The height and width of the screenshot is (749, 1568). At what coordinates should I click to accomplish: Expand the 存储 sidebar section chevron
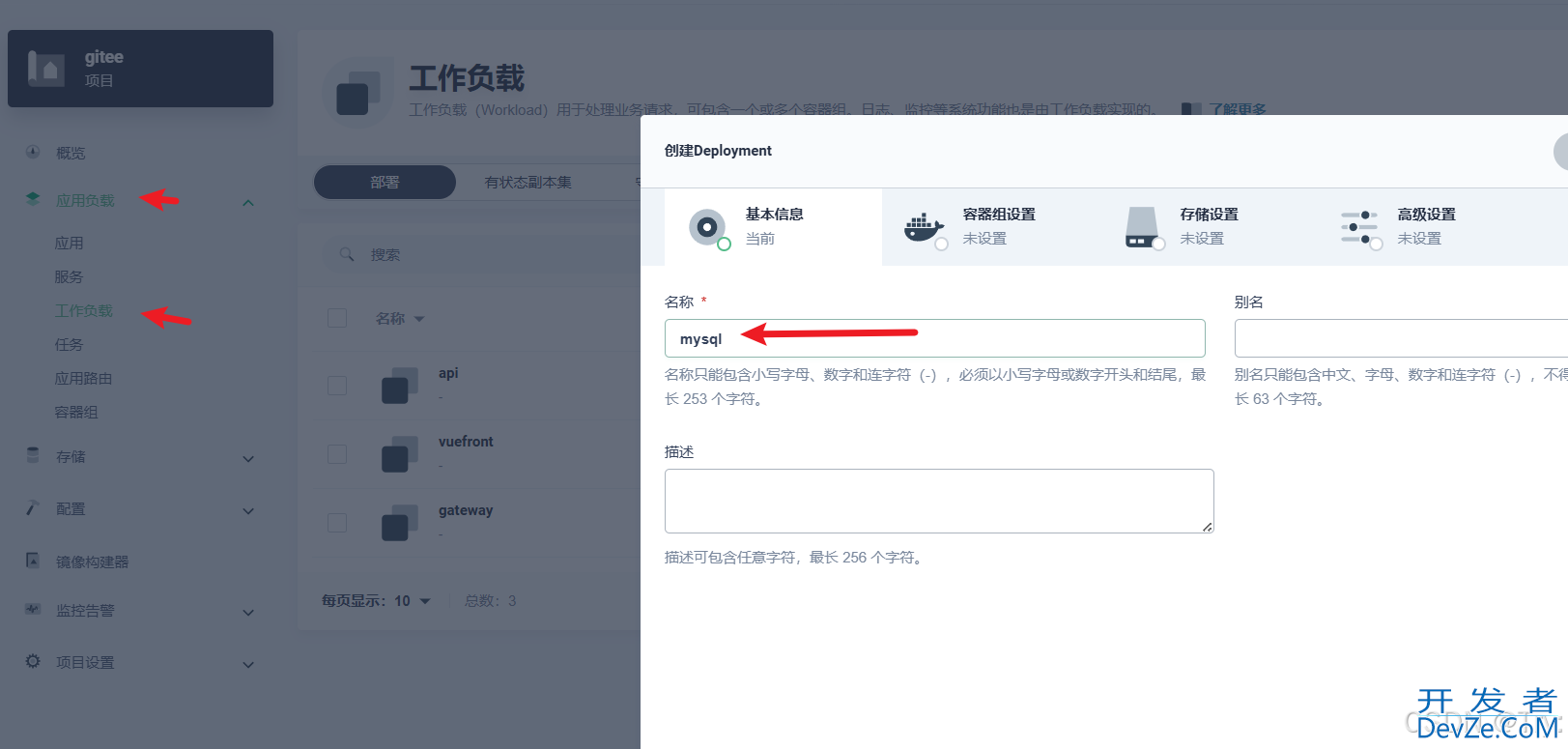pyautogui.click(x=248, y=458)
